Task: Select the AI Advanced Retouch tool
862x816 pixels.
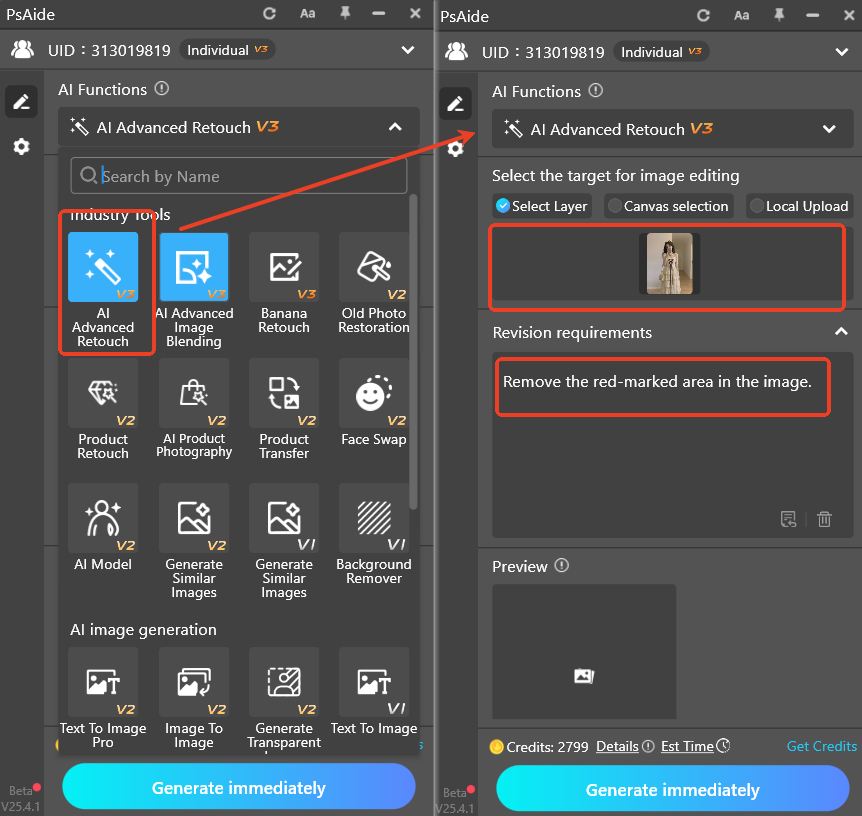Action: coord(104,267)
